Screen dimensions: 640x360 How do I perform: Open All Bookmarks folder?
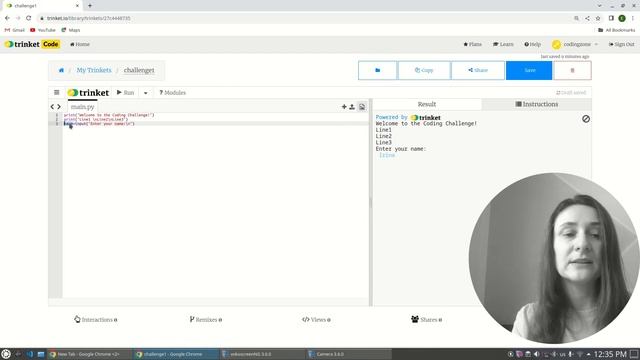tap(617, 30)
